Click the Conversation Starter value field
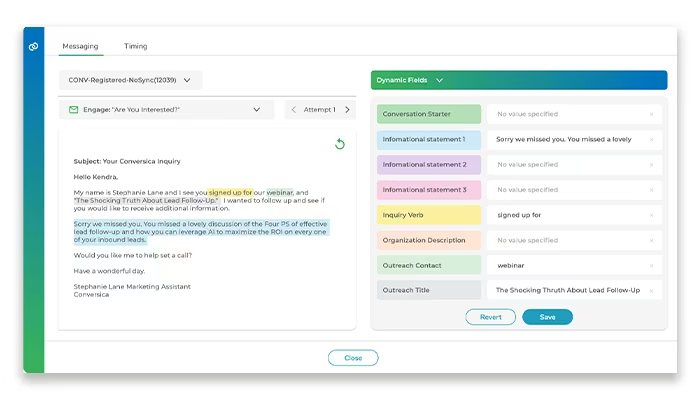 tap(574, 114)
